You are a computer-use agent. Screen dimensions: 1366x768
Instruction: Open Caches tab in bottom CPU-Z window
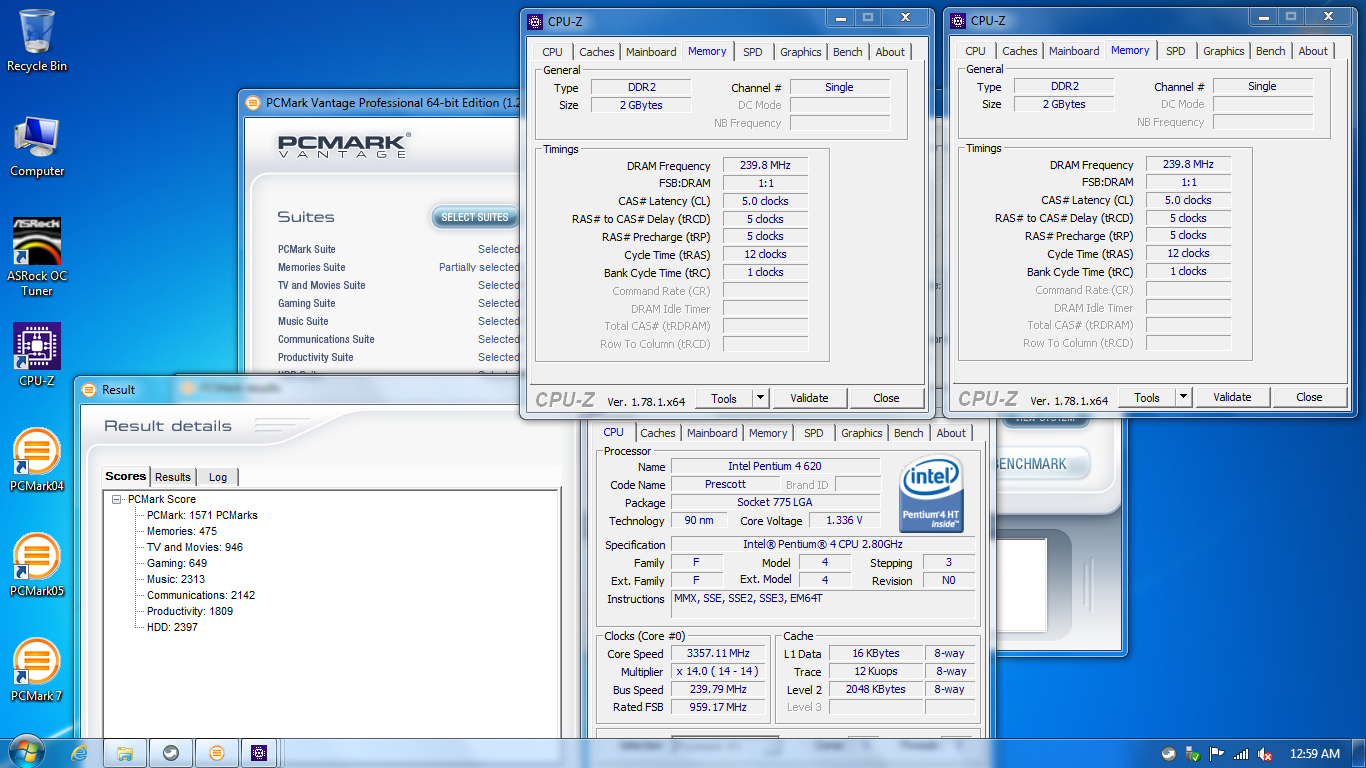tap(658, 433)
